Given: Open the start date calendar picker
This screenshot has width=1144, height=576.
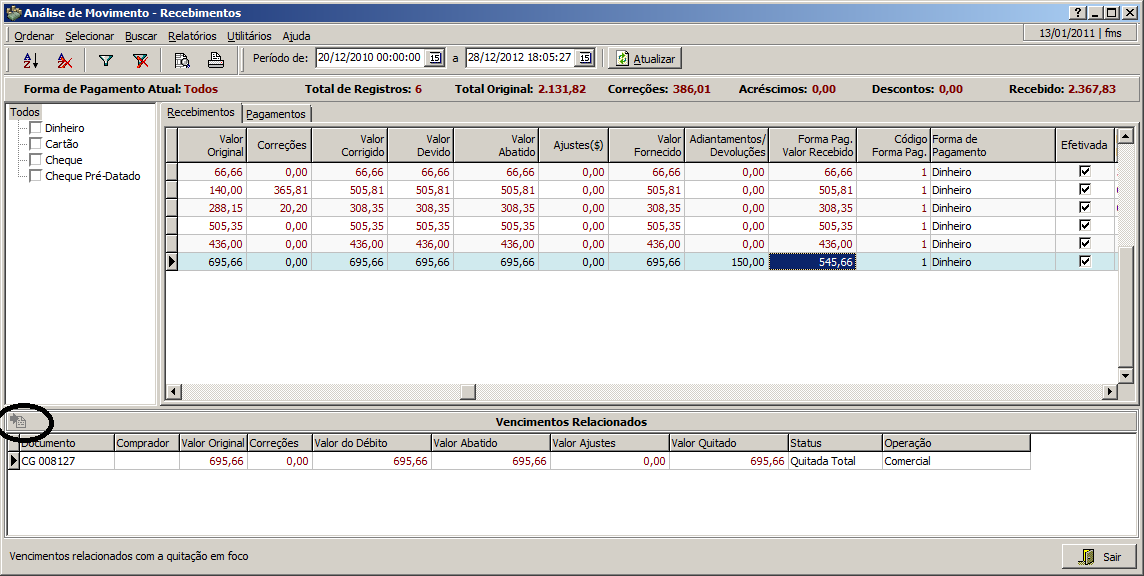Looking at the screenshot, I should (435, 58).
